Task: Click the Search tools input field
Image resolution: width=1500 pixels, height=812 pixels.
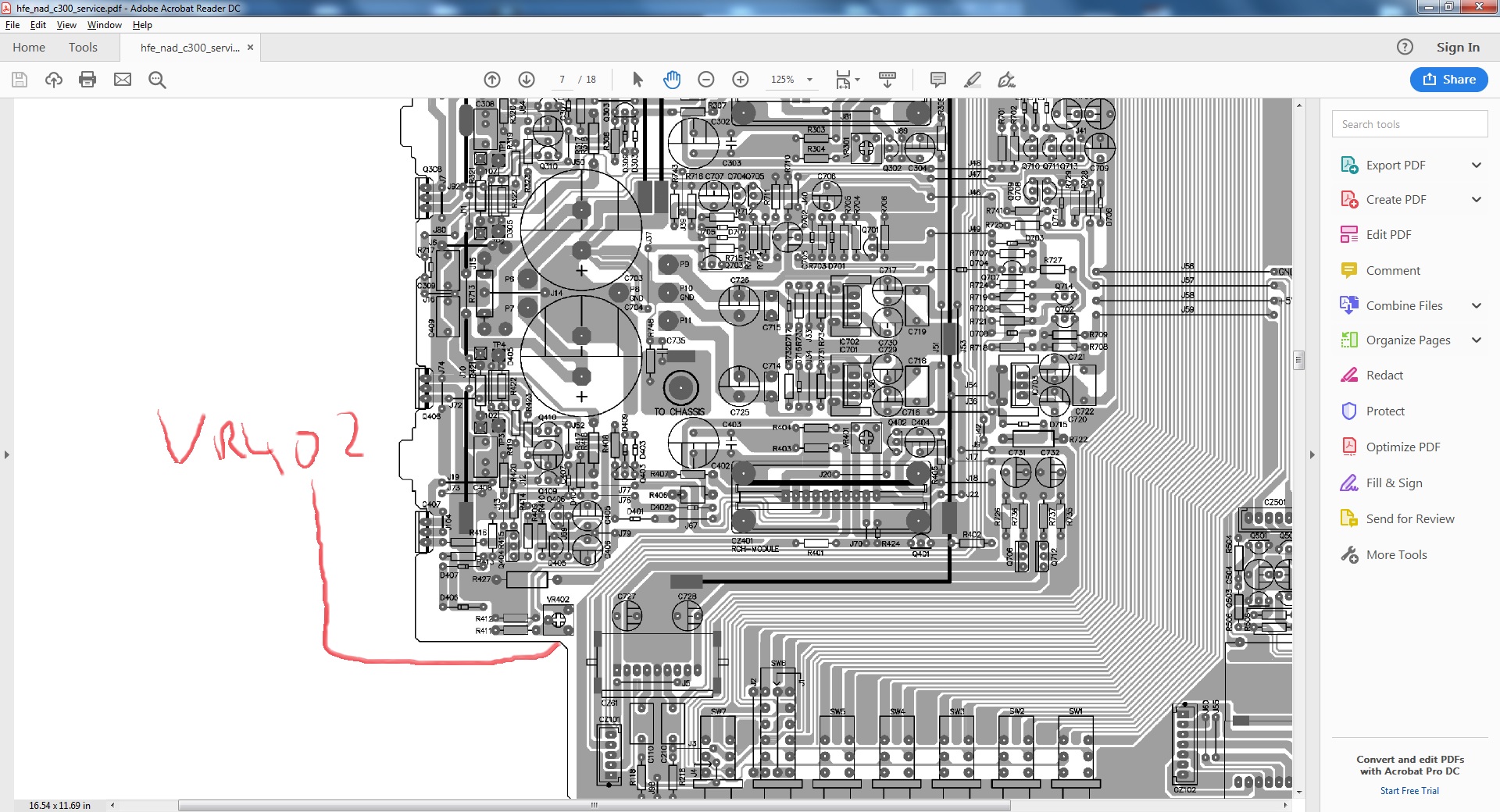Action: [1409, 124]
